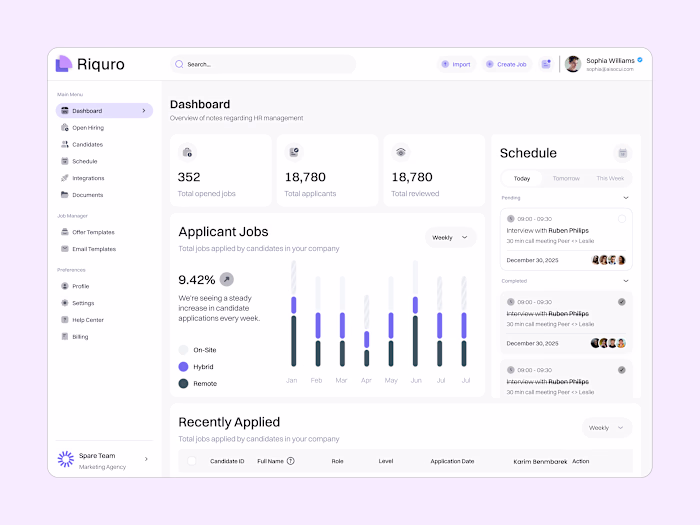Viewport: 700px width, 525px height.
Task: Click the Total opened jobs card icon
Action: (x=187, y=152)
